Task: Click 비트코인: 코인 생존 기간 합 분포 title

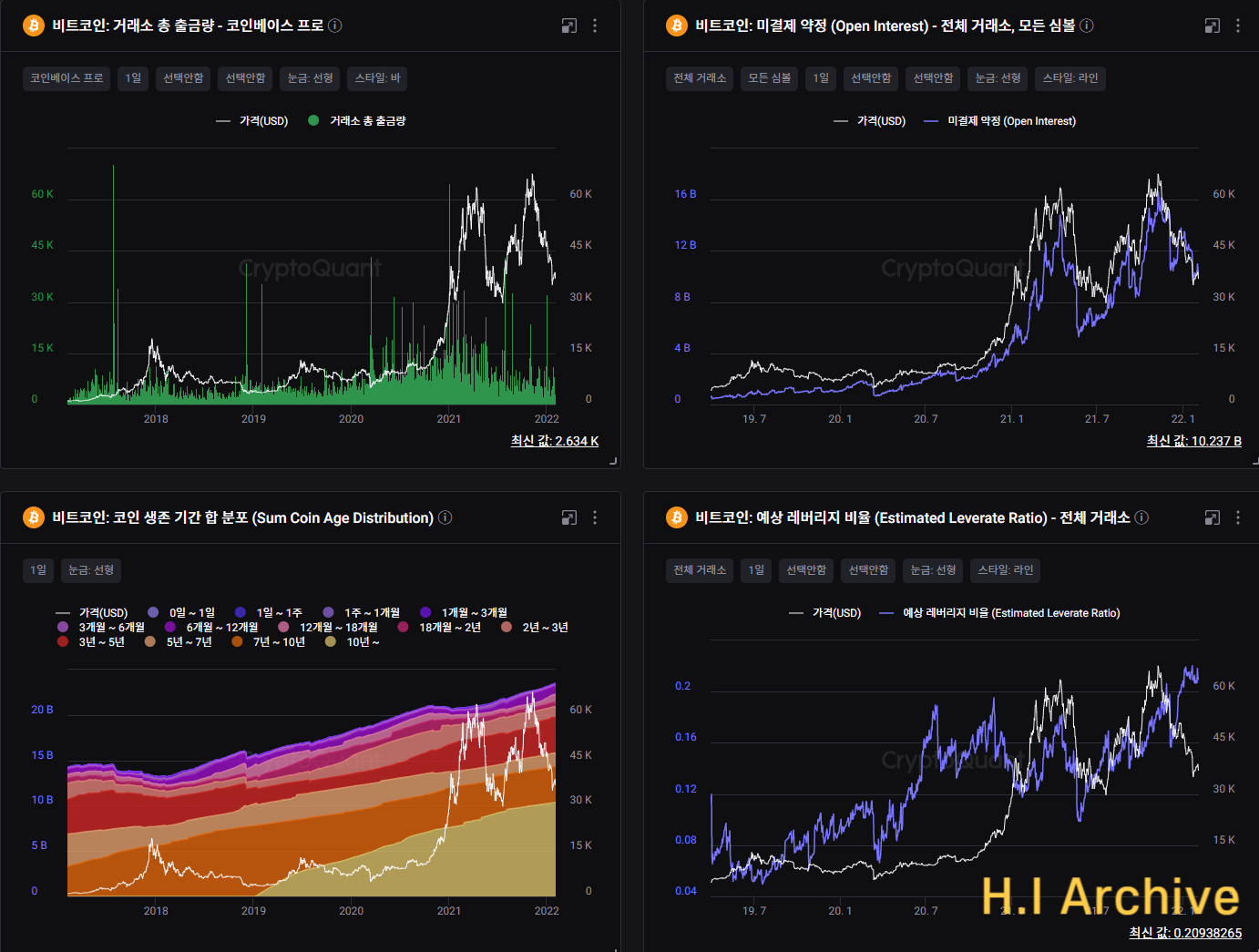Action: pos(242,517)
